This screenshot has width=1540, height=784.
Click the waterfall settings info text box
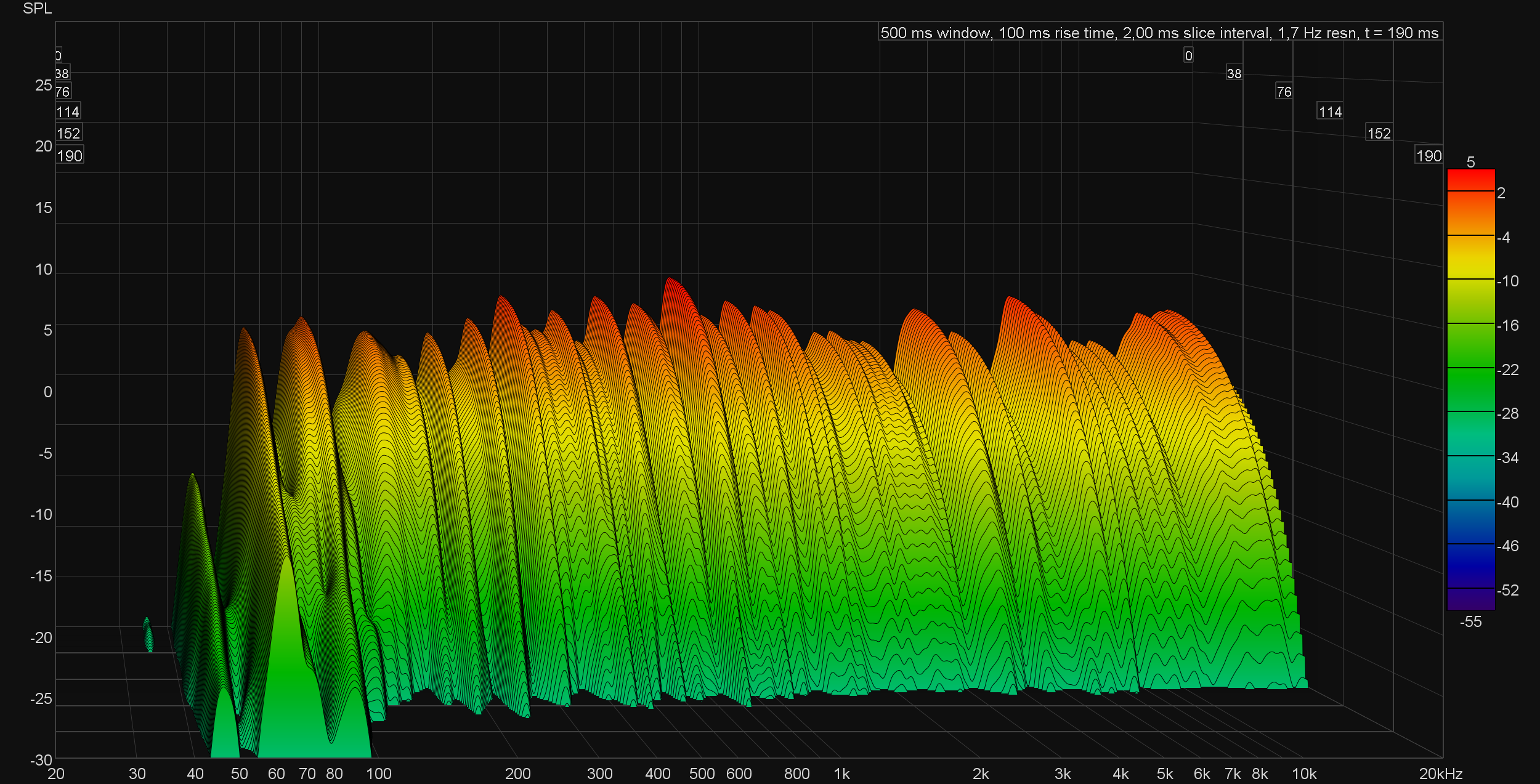pos(1159,33)
